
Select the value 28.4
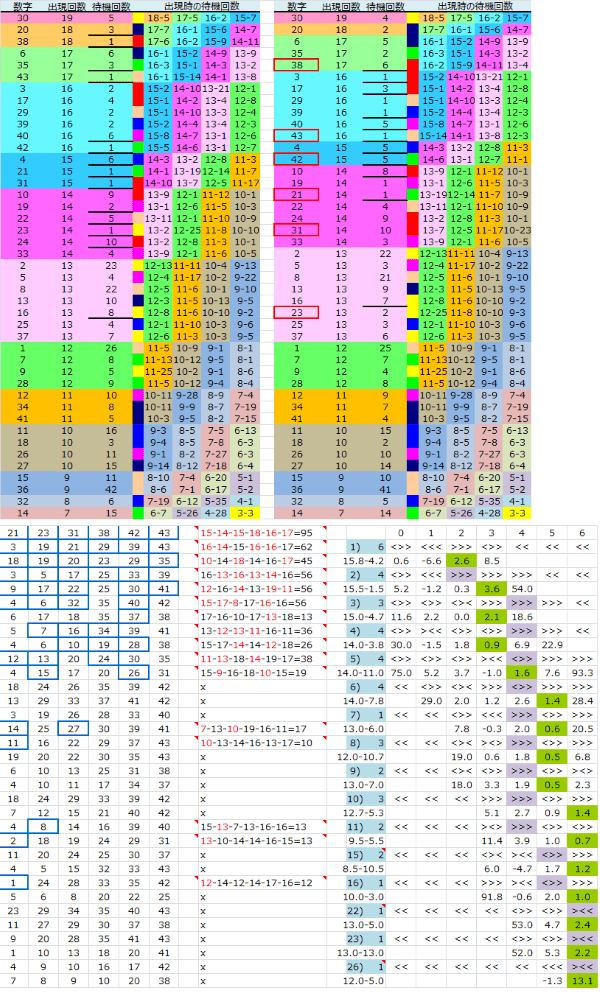583,701
